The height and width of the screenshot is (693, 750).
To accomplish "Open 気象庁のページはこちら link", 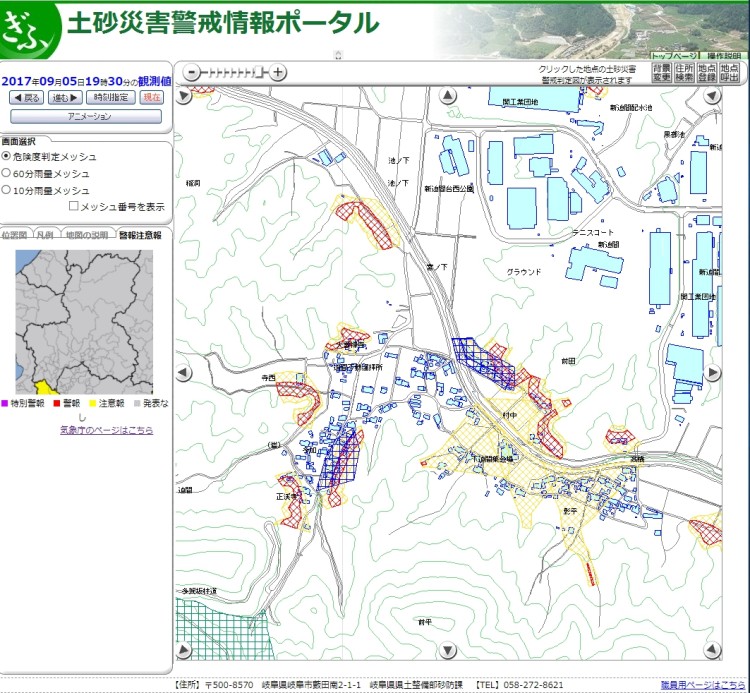I will point(107,430).
